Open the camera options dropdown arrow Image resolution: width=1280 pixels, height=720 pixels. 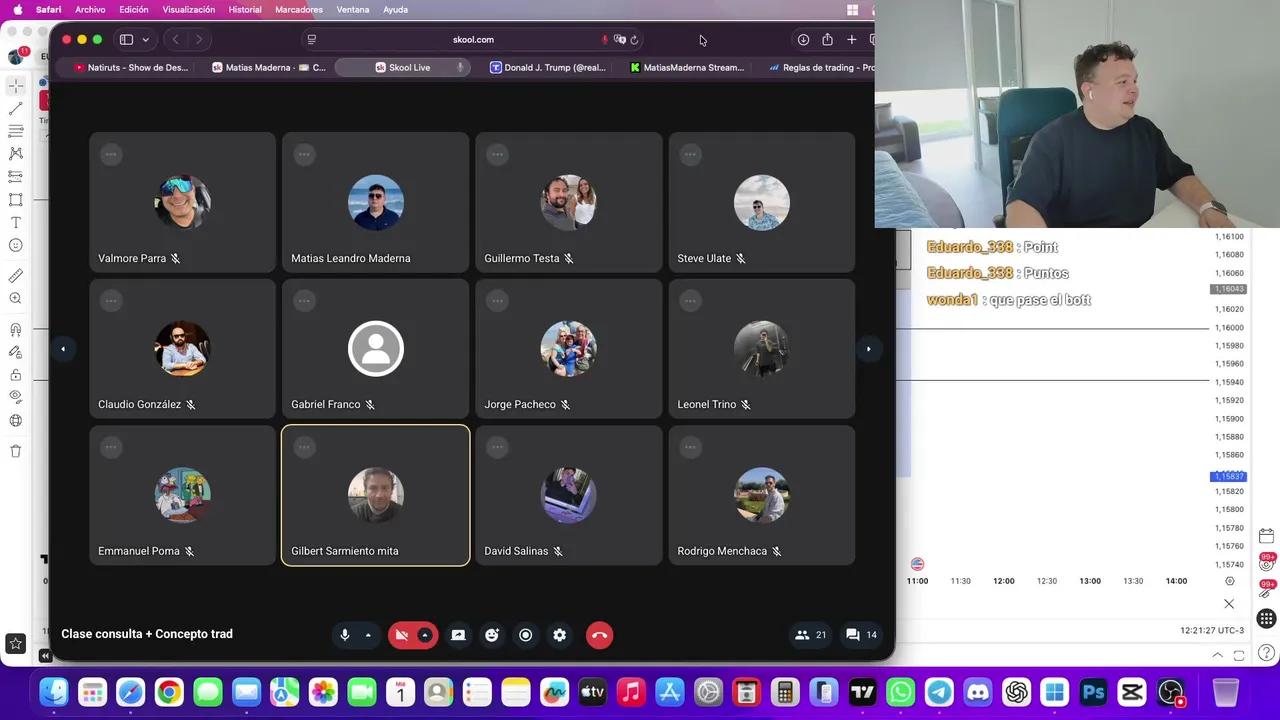pyautogui.click(x=426, y=635)
